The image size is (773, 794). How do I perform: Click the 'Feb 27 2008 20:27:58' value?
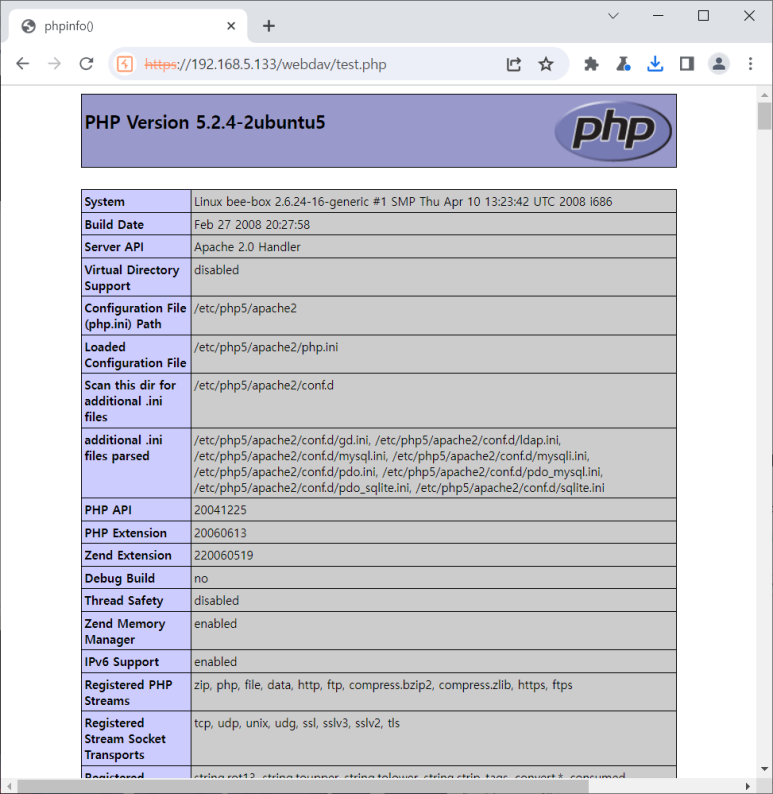tap(252, 224)
